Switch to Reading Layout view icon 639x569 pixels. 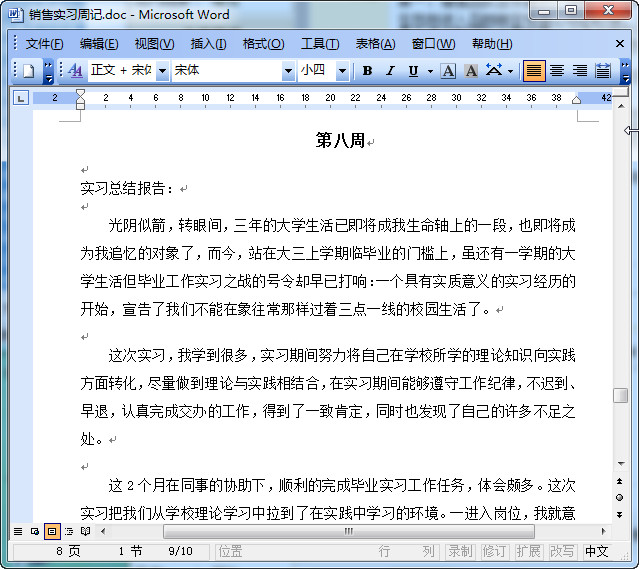coord(86,531)
